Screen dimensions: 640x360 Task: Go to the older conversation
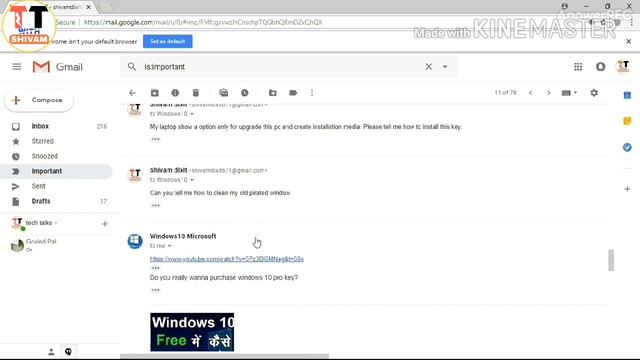549,93
